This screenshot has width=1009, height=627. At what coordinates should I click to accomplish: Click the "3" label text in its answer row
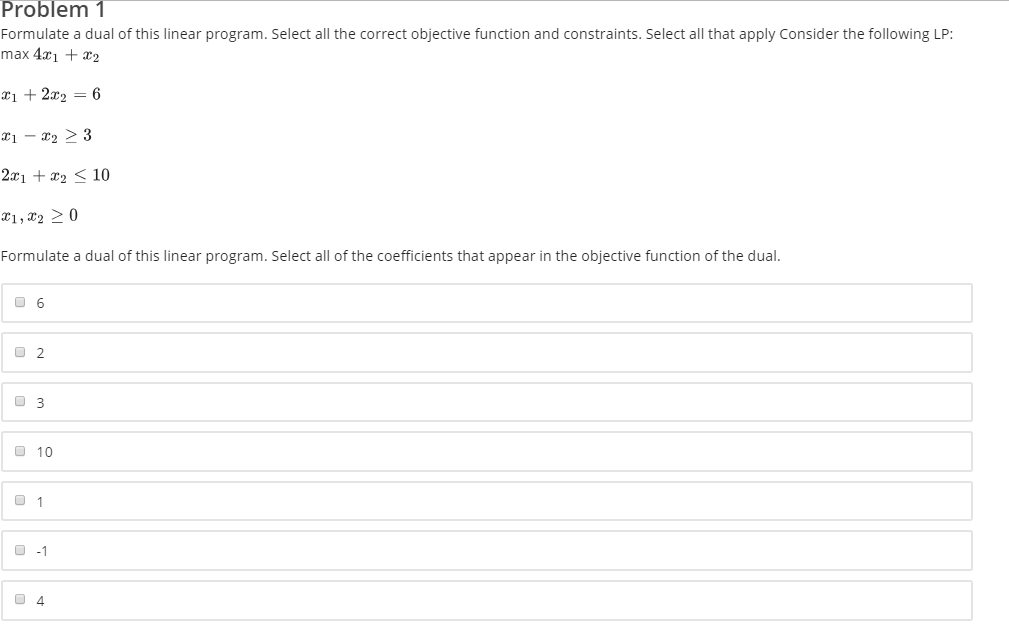click(41, 402)
